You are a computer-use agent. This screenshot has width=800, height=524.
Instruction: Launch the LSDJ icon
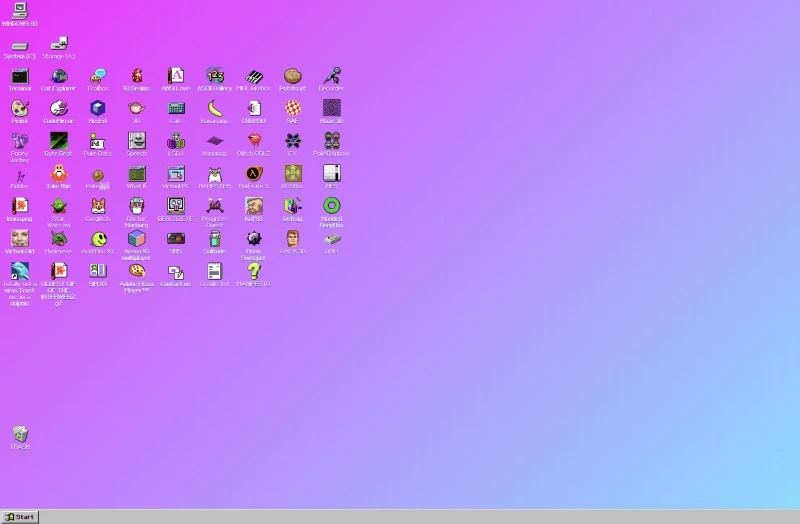click(176, 141)
